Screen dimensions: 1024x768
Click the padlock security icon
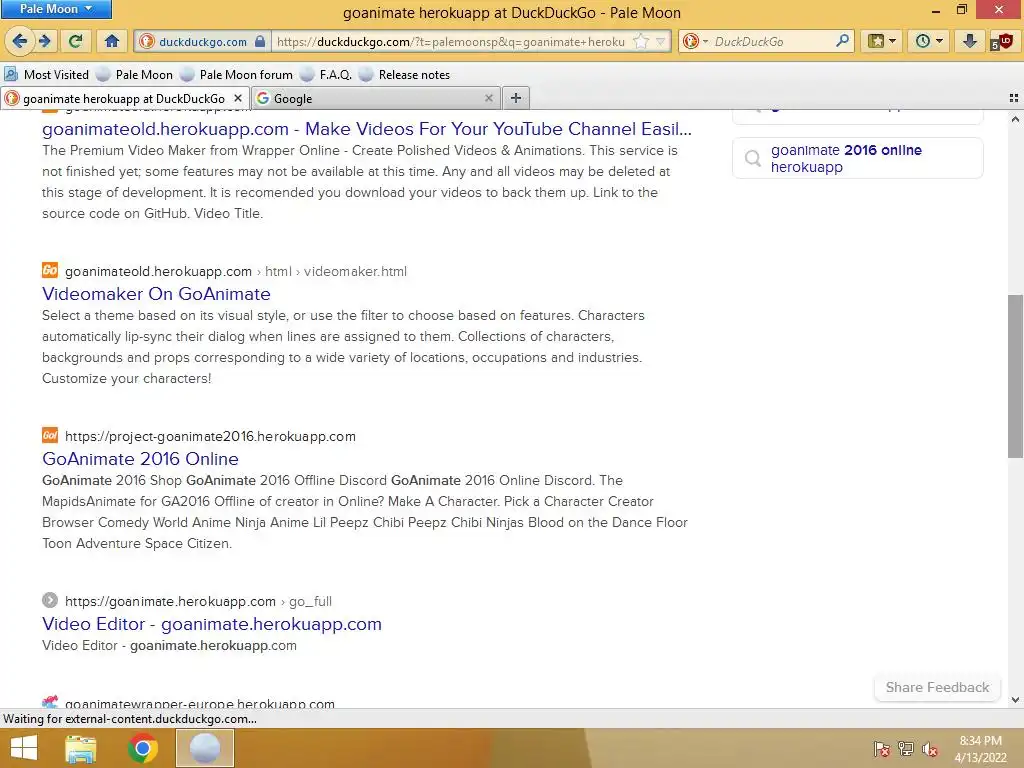tap(260, 42)
